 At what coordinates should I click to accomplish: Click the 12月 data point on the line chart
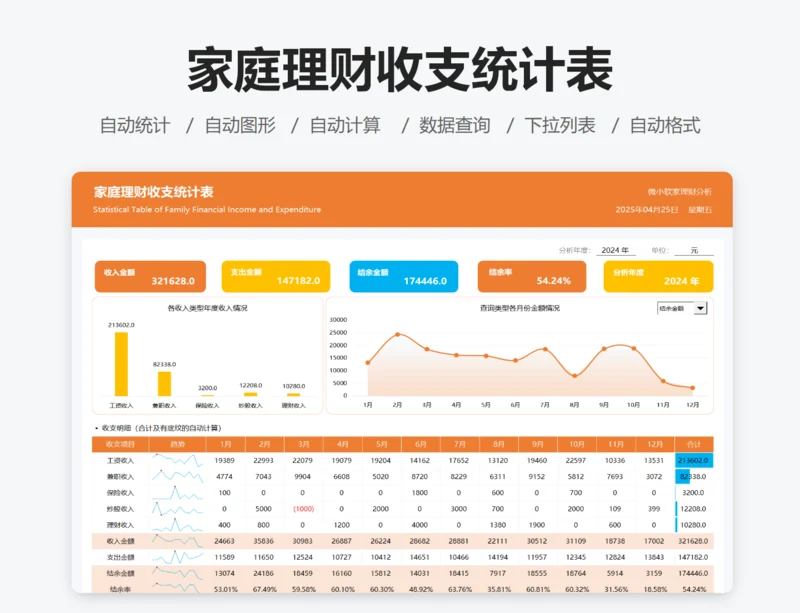(x=692, y=388)
